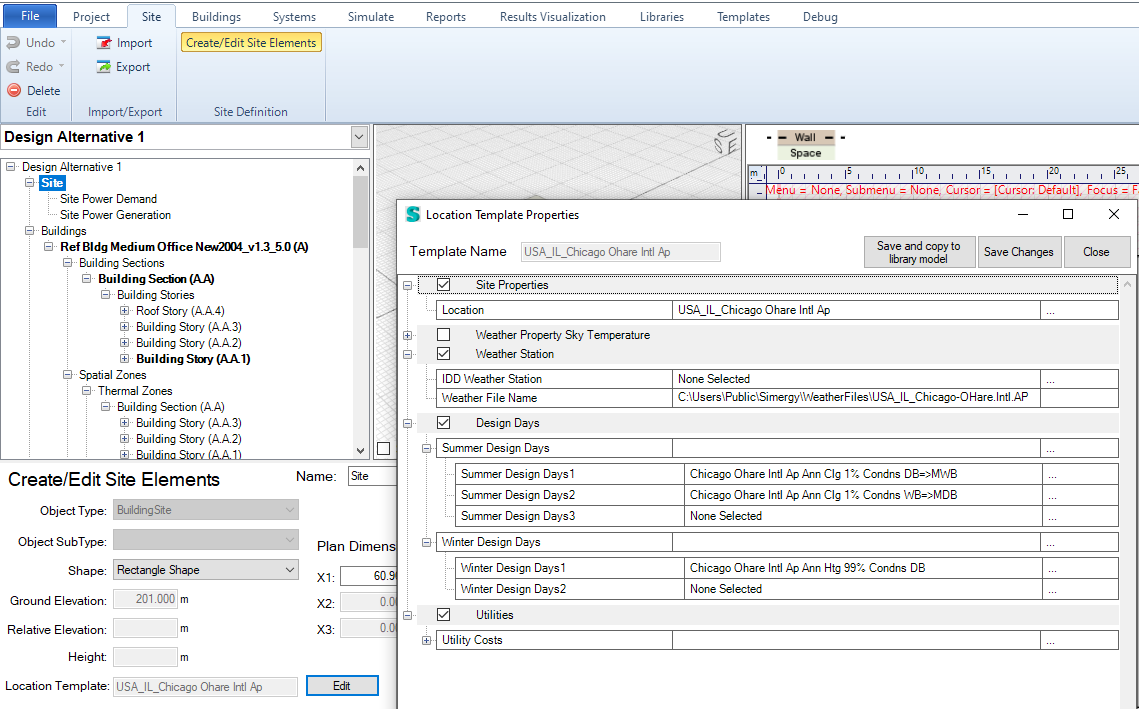Toggle the Utilities checkbox
1139x709 pixels.
[444, 615]
